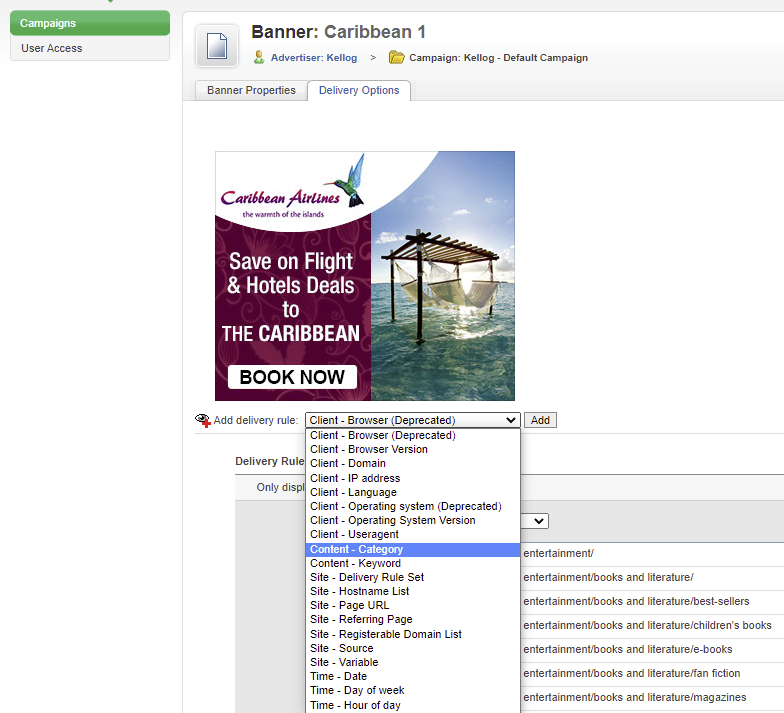Click the eye icon beside Add delivery rule
784x713 pixels.
pyautogui.click(x=203, y=420)
